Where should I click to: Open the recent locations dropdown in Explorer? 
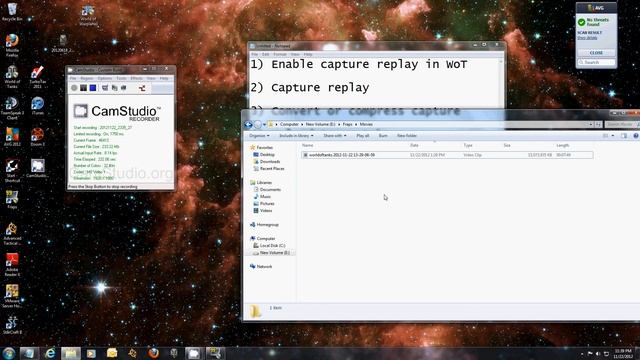pyautogui.click(x=264, y=124)
